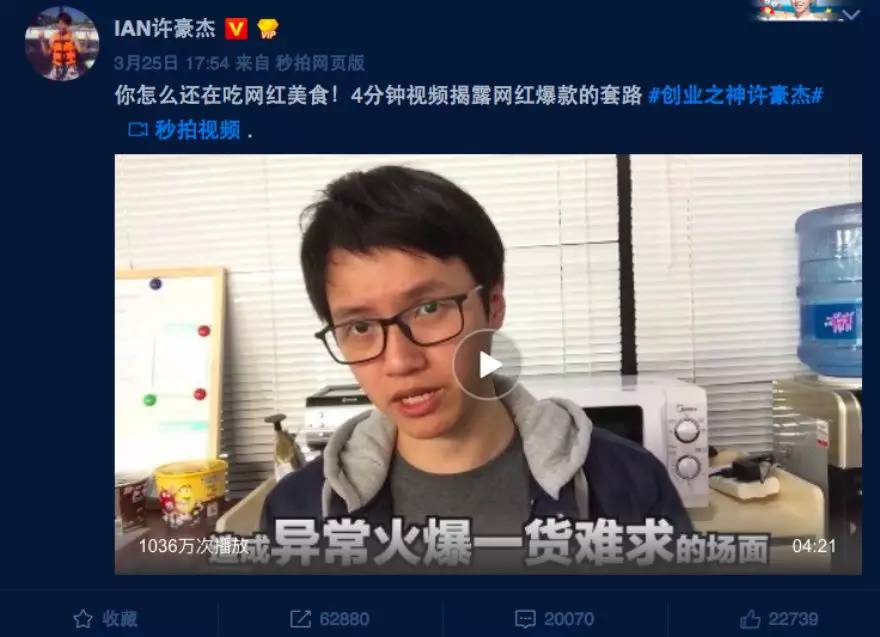Play the video with the center play button
Screen dimensions: 880x637
pyautogui.click(x=487, y=365)
